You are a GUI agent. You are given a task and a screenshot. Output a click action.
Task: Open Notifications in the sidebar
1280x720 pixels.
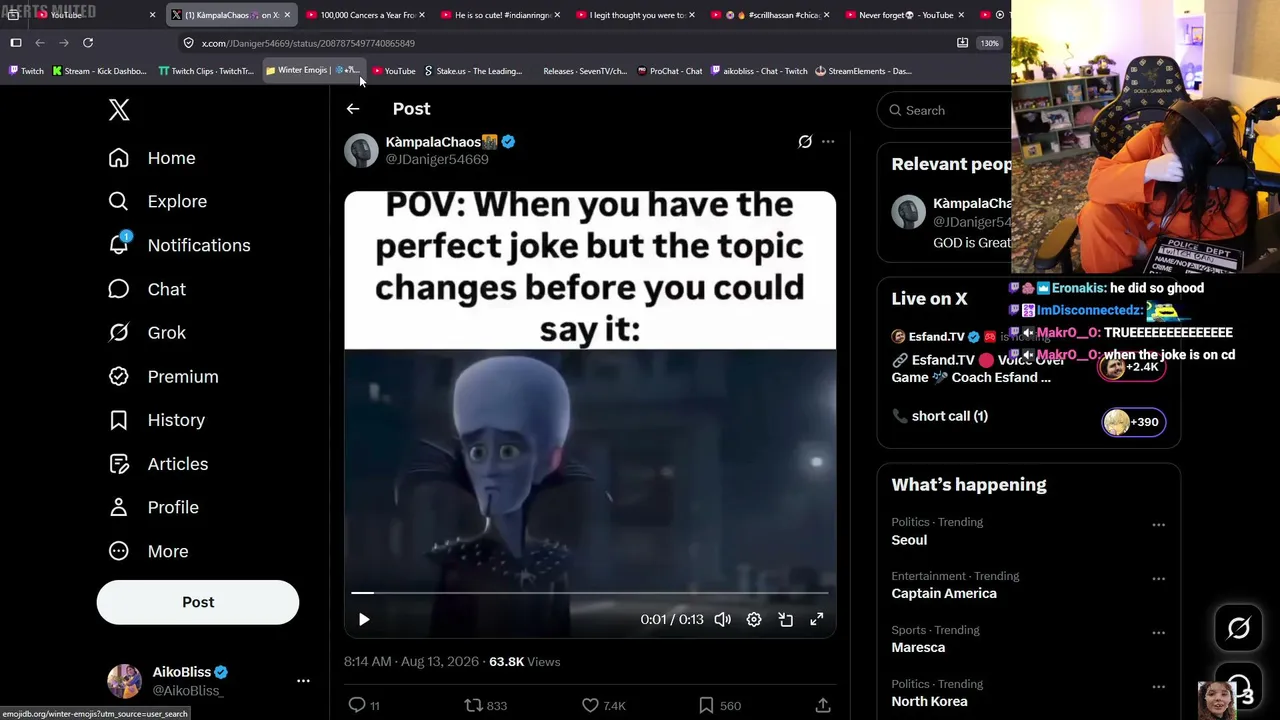pyautogui.click(x=179, y=245)
